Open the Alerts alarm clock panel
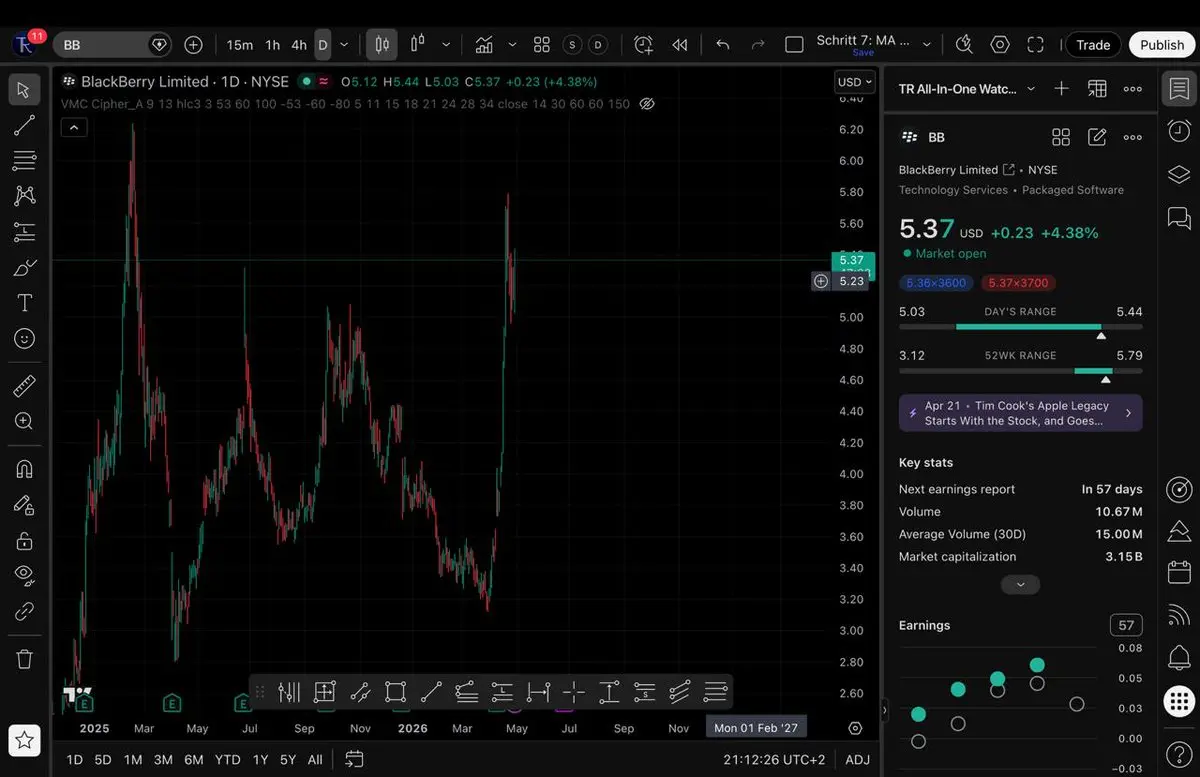1200x777 pixels. point(1179,131)
